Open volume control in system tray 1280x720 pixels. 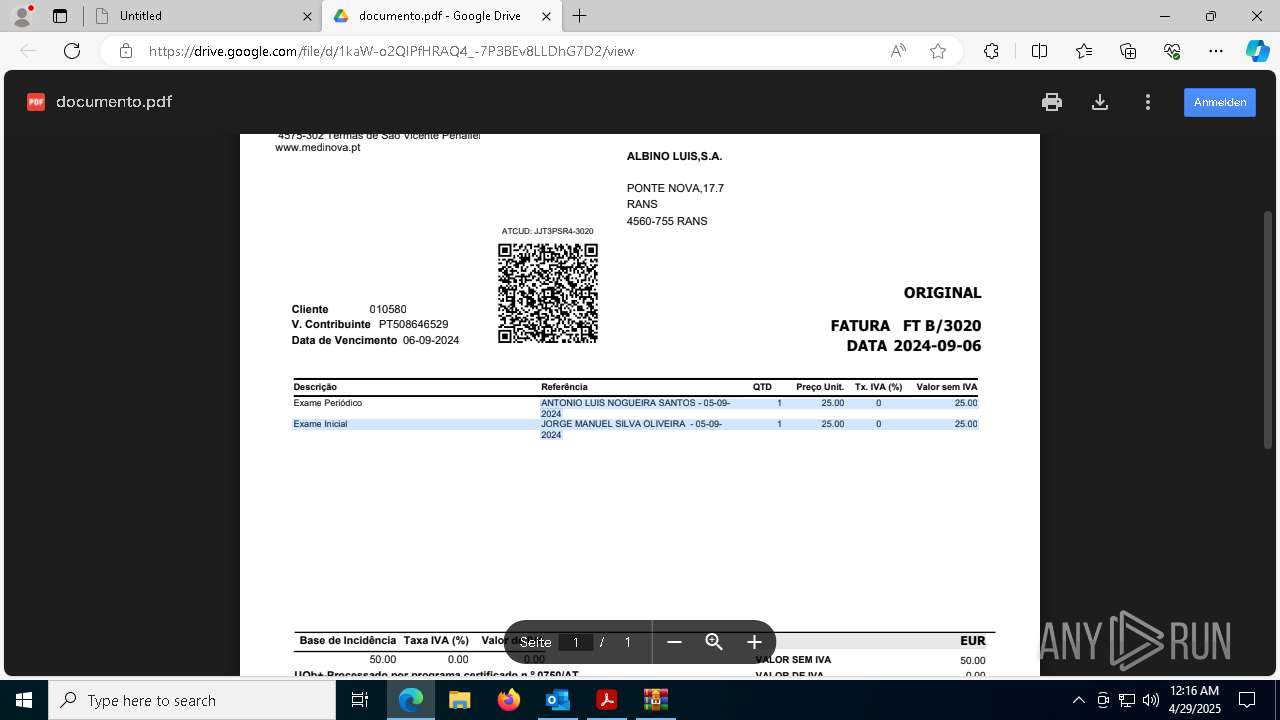coord(1151,700)
